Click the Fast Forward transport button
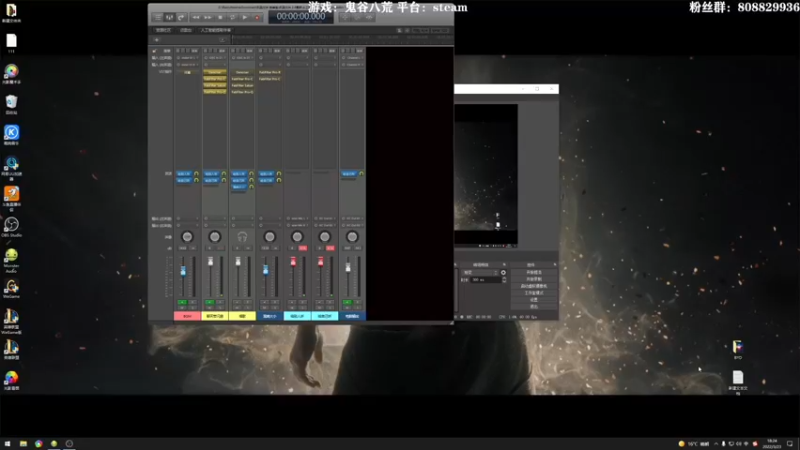 (x=208, y=17)
